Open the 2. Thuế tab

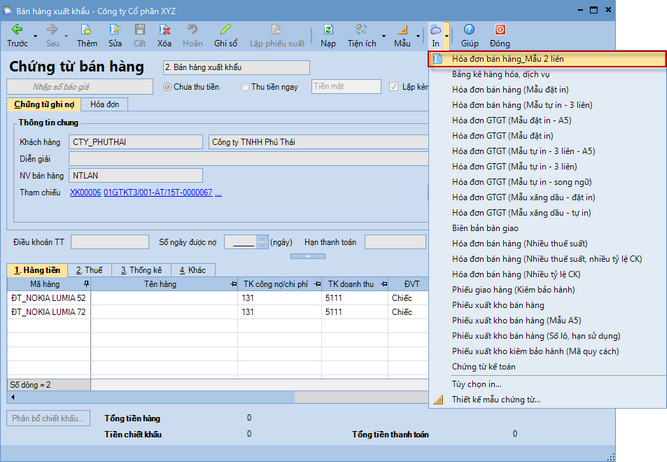pos(89,270)
